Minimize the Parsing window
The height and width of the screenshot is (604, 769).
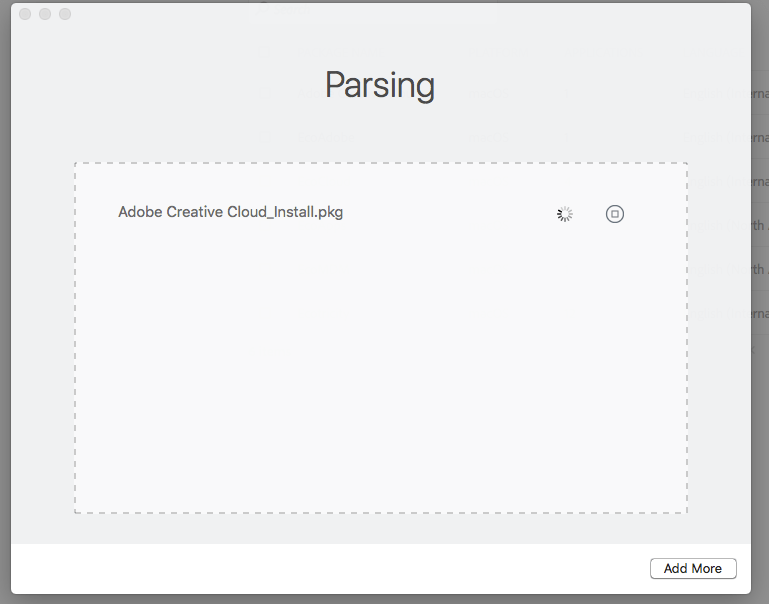(45, 14)
